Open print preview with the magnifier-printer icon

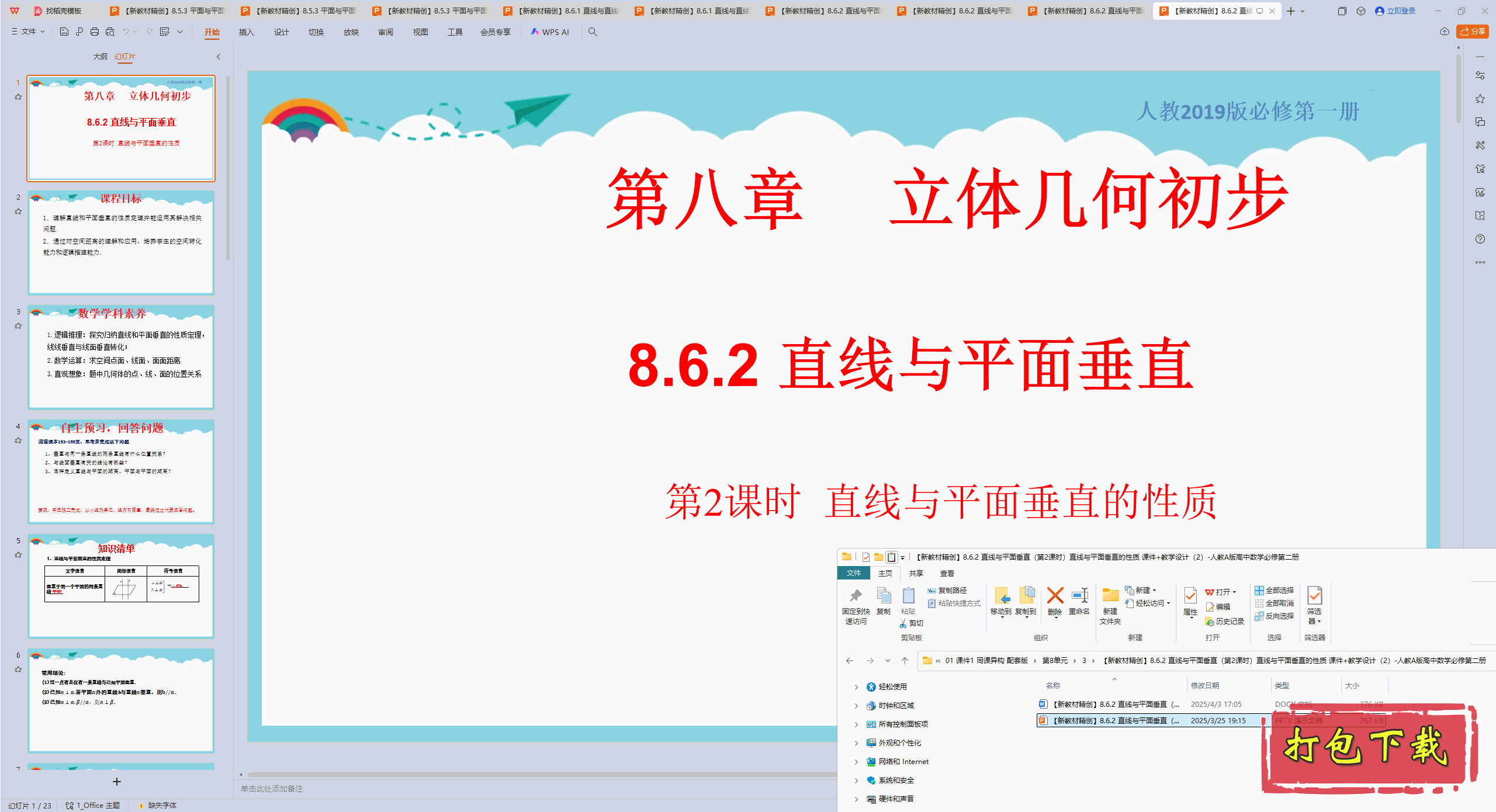pyautogui.click(x=110, y=32)
